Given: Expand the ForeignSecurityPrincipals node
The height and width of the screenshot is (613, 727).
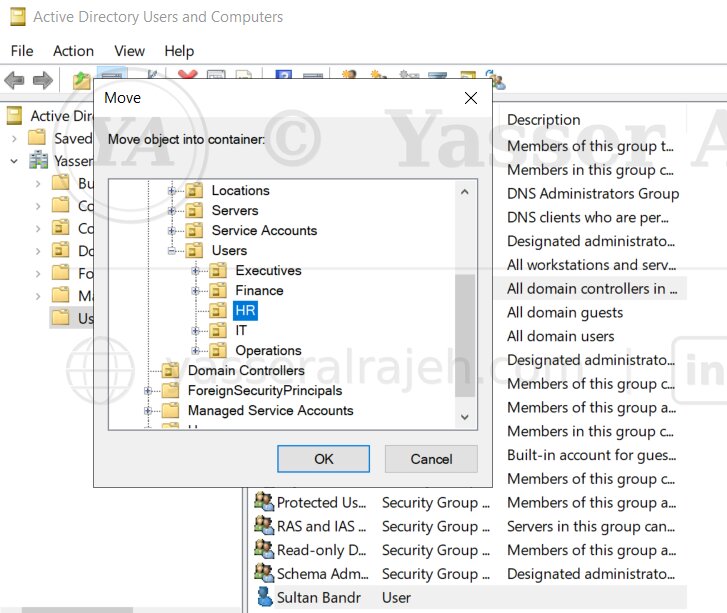Looking at the screenshot, I should click(148, 390).
